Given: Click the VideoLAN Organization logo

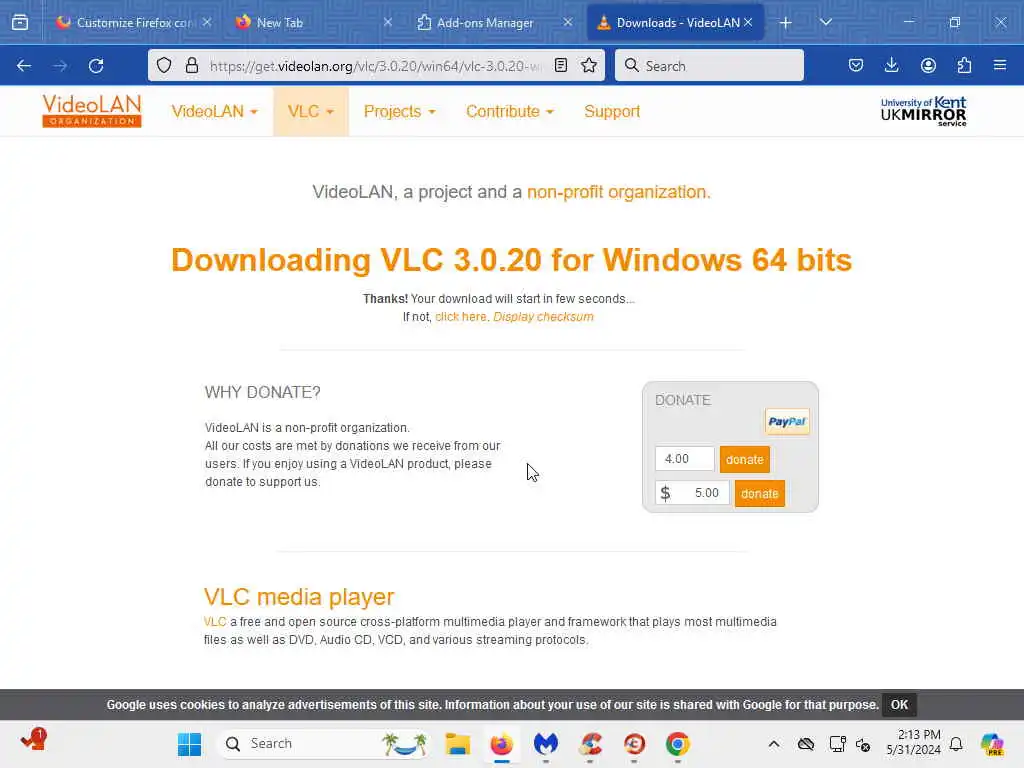Looking at the screenshot, I should coord(91,111).
